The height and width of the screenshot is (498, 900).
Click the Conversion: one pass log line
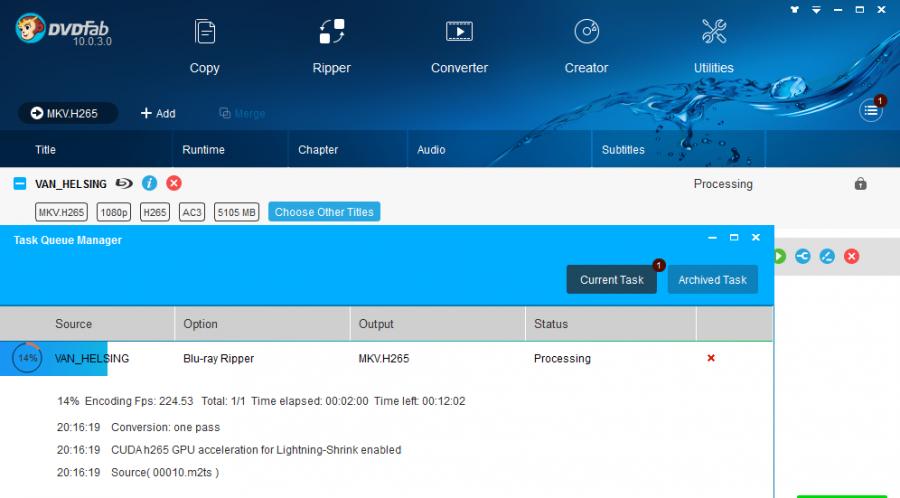coord(138,427)
